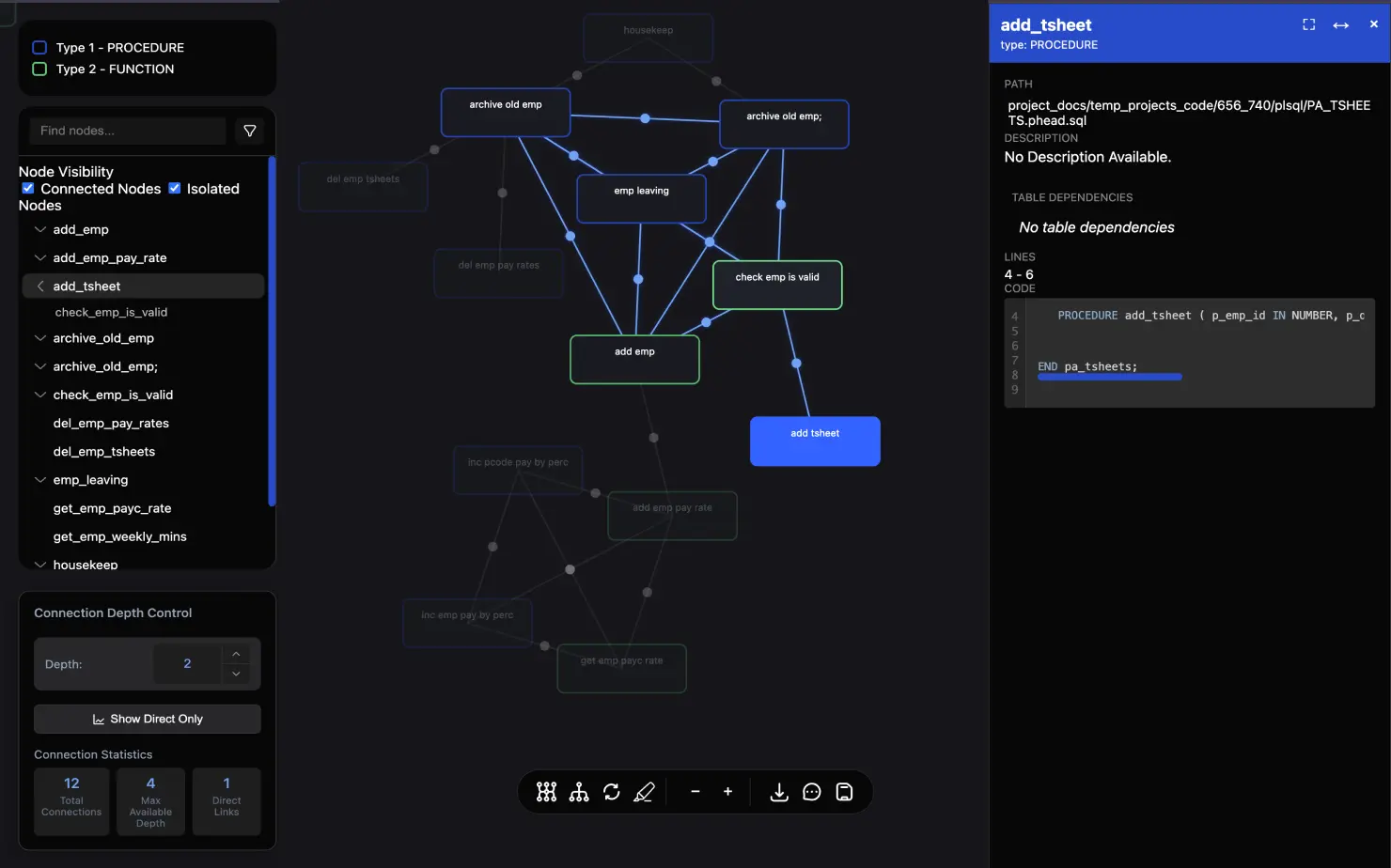Widen the add_tsheet panel with the arrows icon
The width and height of the screenshot is (1391, 868).
(x=1341, y=24)
